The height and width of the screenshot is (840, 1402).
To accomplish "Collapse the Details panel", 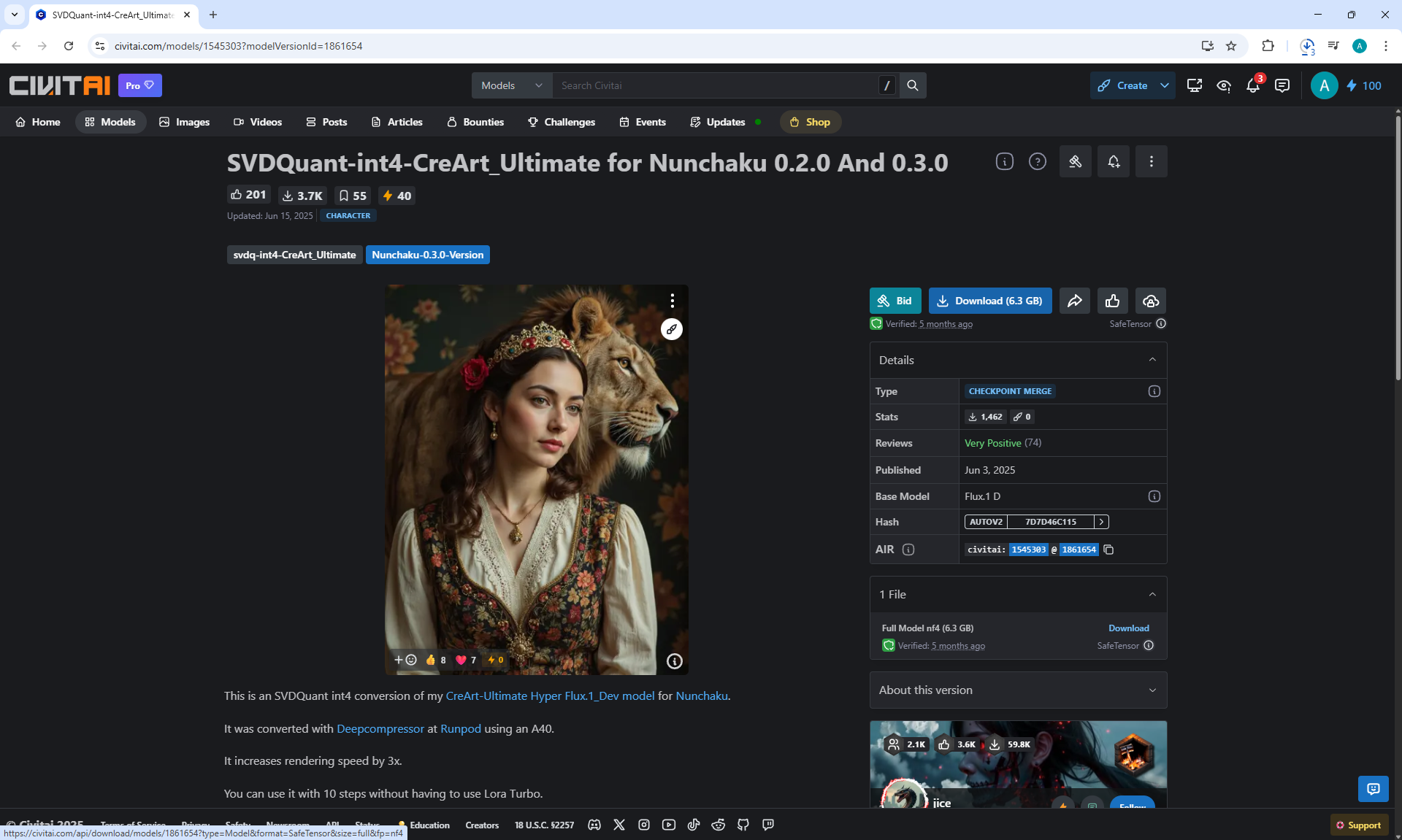I will (x=1152, y=360).
